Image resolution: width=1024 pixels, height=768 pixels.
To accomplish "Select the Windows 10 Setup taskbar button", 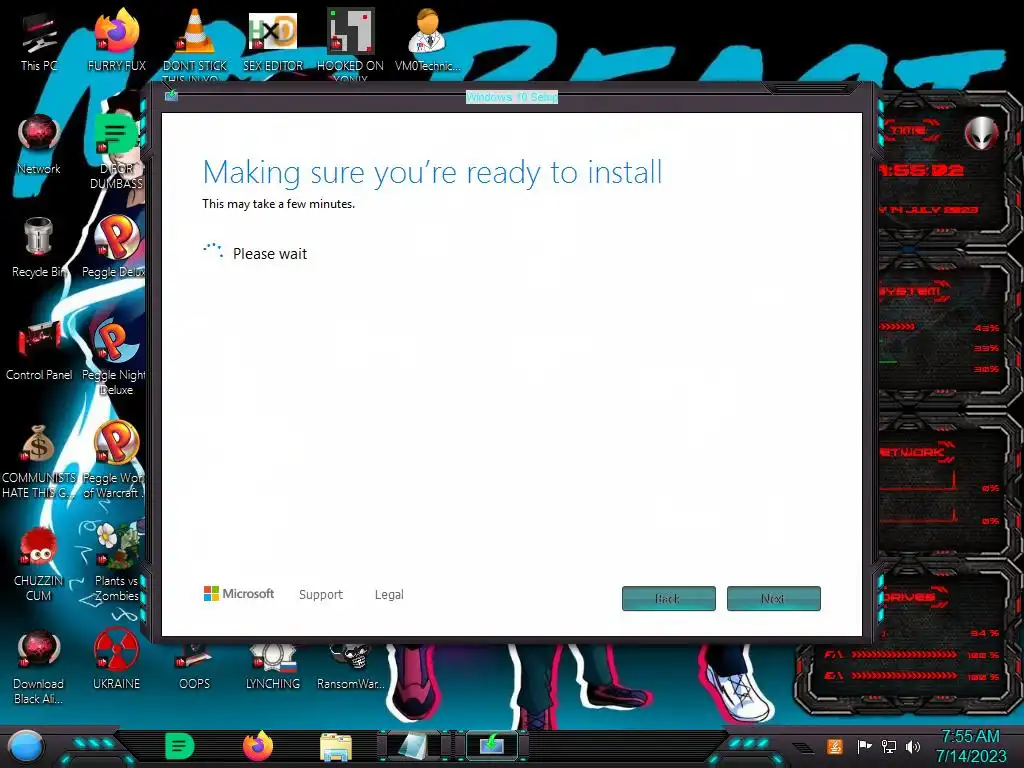I will pyautogui.click(x=492, y=746).
